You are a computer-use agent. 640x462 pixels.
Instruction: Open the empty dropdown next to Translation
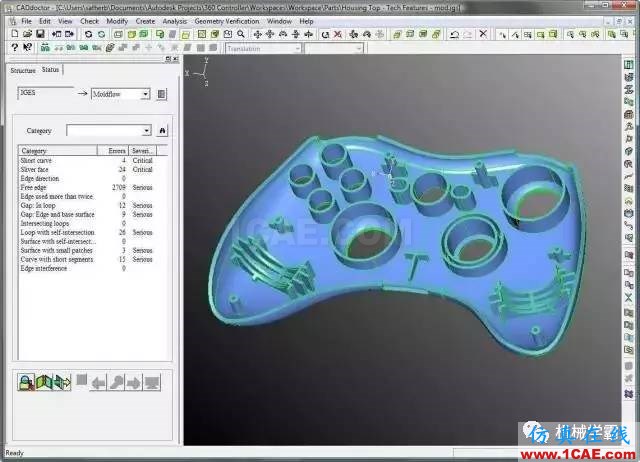coord(334,49)
